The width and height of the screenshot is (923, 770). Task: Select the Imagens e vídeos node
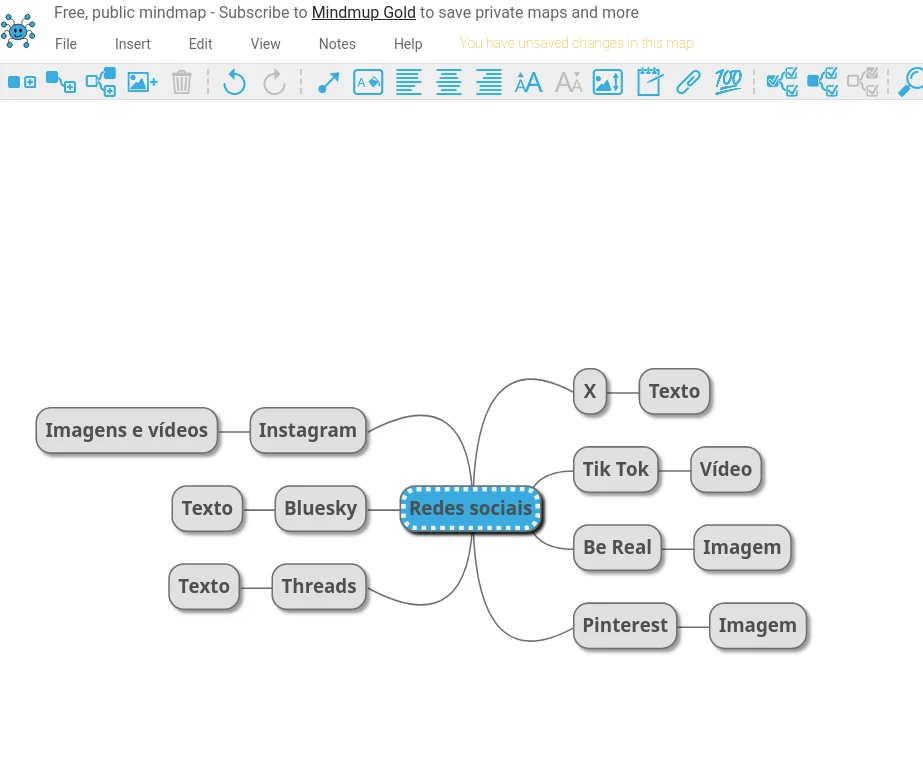pyautogui.click(x=127, y=430)
